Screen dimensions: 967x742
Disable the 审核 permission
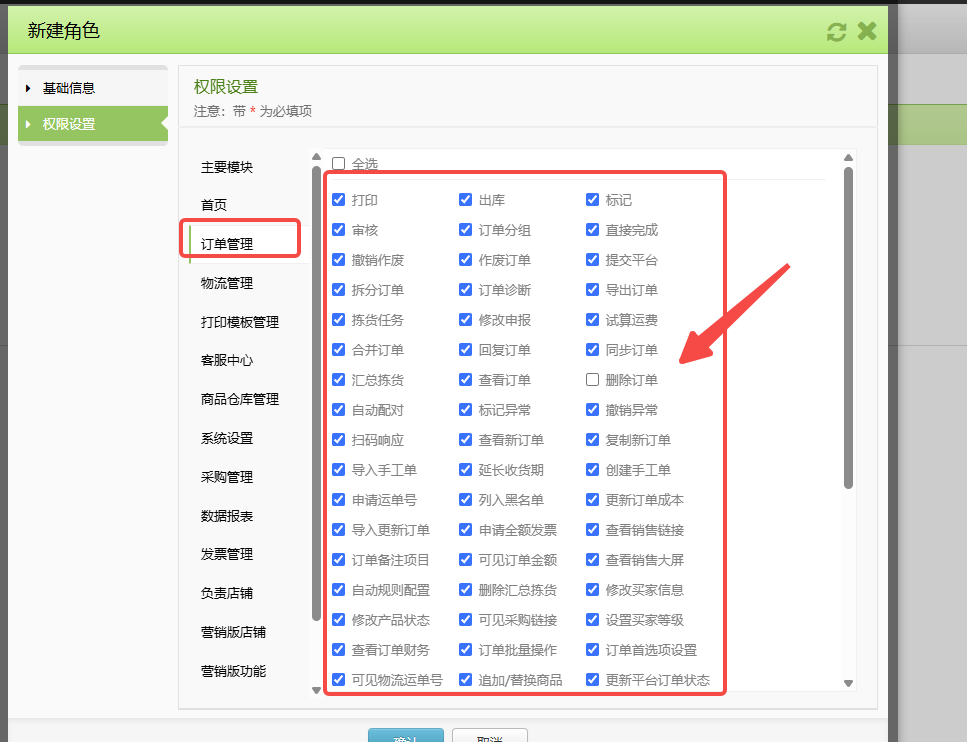coord(339,230)
